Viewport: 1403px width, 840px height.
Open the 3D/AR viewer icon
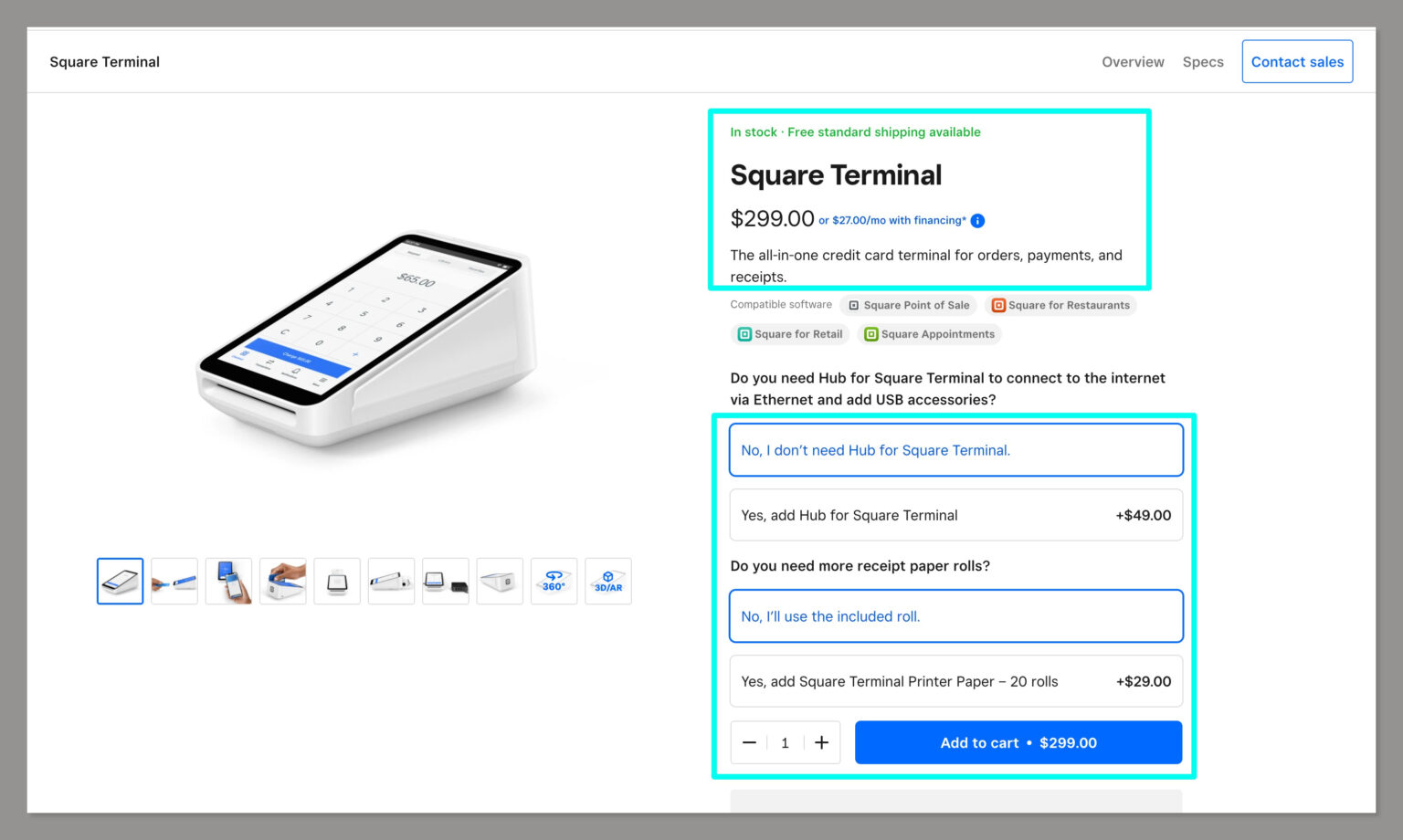click(x=608, y=581)
